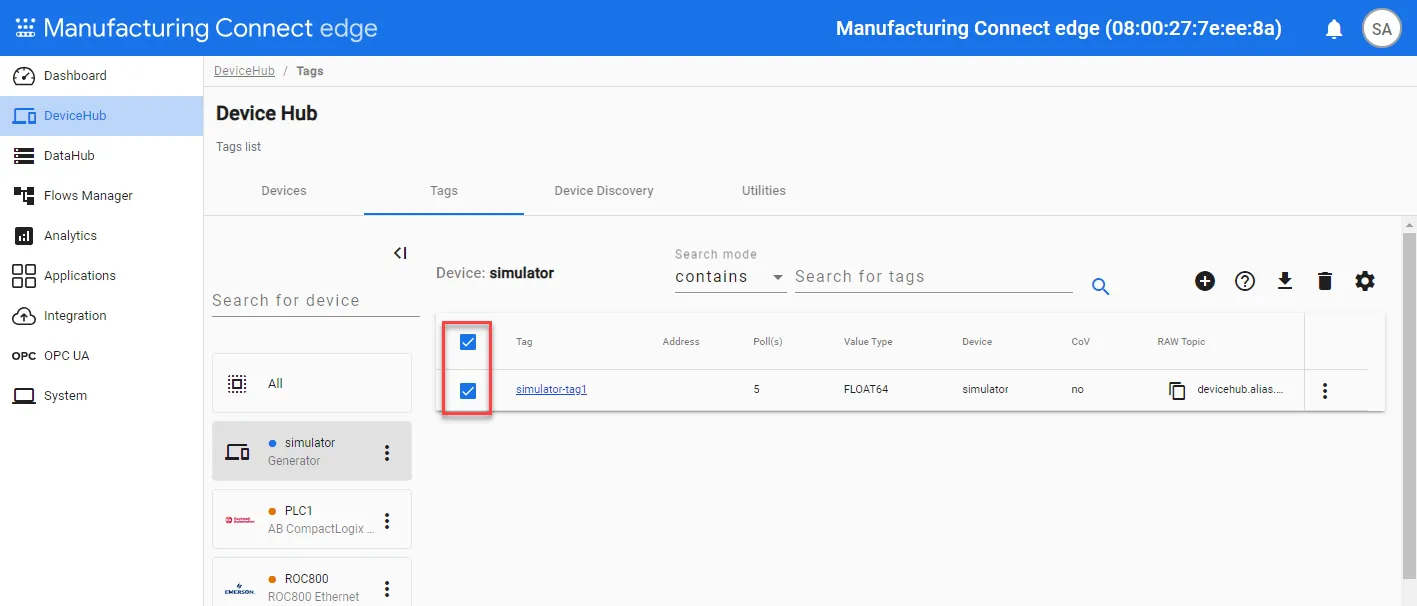The width and height of the screenshot is (1417, 606).
Task: Open Integration in sidebar
Action: coord(101,316)
